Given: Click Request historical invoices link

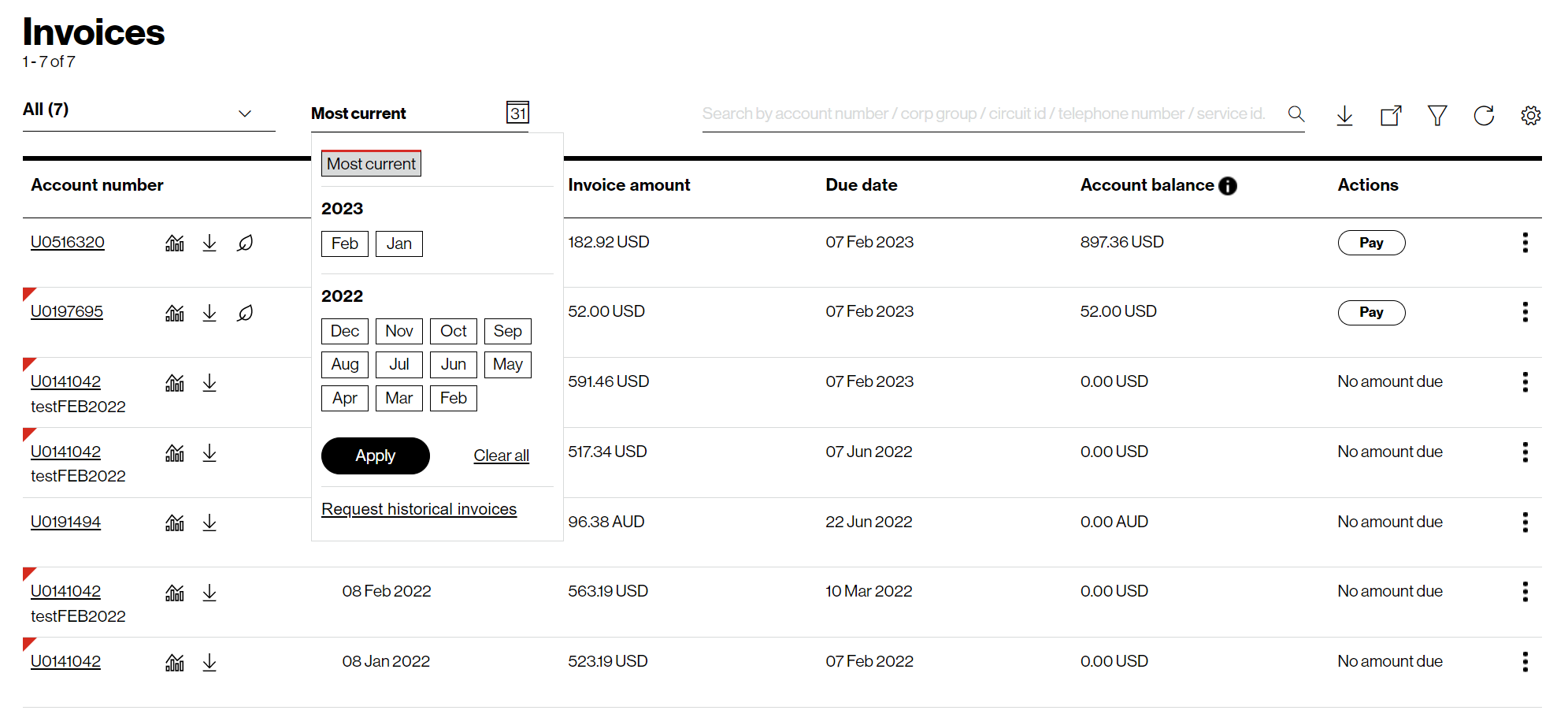Looking at the screenshot, I should (x=419, y=509).
